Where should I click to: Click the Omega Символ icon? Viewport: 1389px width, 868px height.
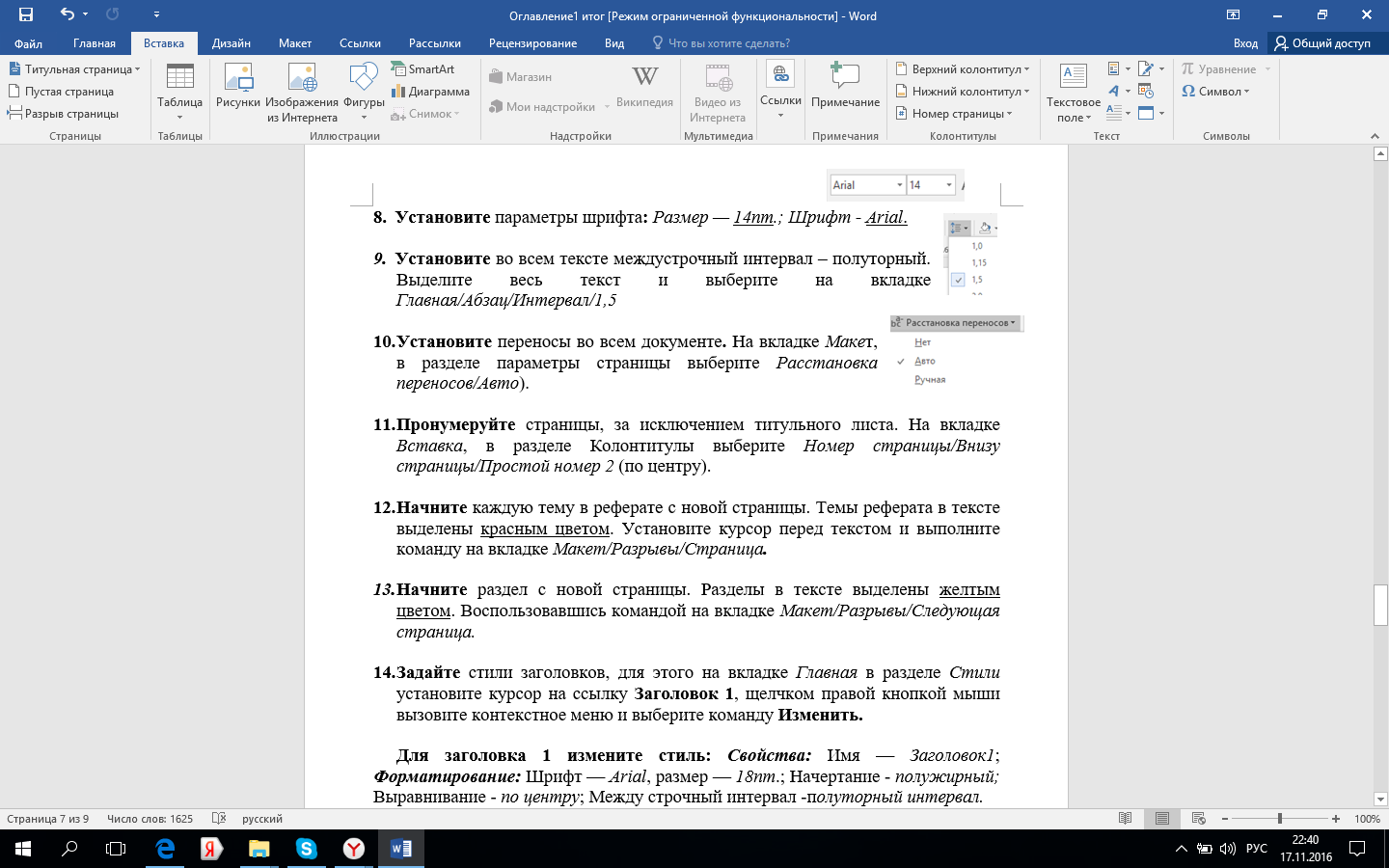(x=1188, y=92)
